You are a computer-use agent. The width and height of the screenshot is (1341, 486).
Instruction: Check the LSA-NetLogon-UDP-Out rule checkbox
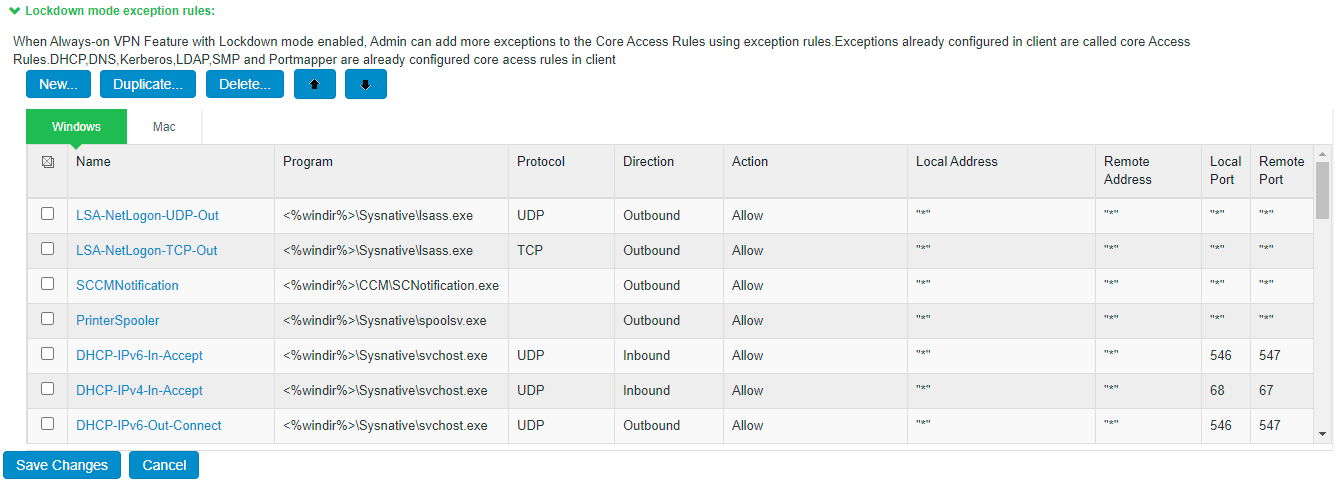tap(47, 214)
